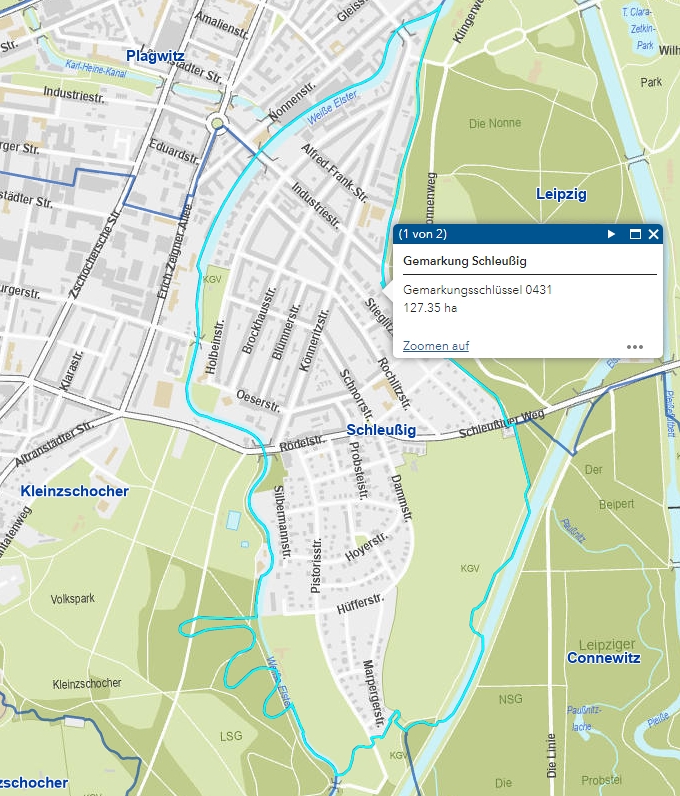Select the Leipzig label on map
Screen dimensions: 680x796
click(x=561, y=193)
